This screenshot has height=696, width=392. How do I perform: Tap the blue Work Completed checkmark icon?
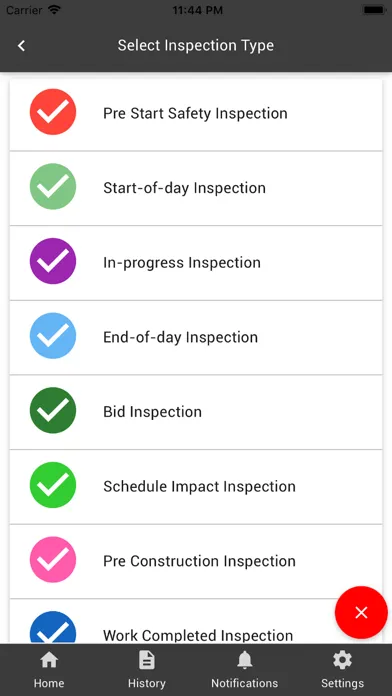pos(53,628)
